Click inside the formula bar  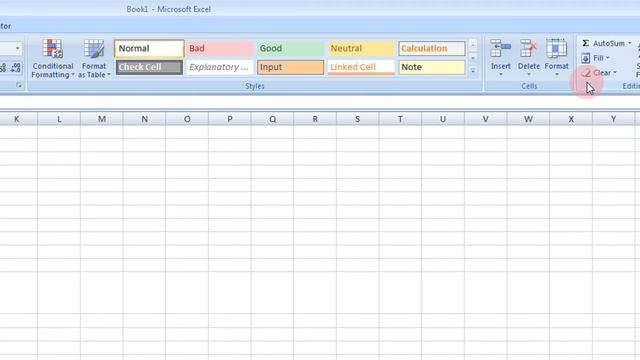(x=320, y=102)
